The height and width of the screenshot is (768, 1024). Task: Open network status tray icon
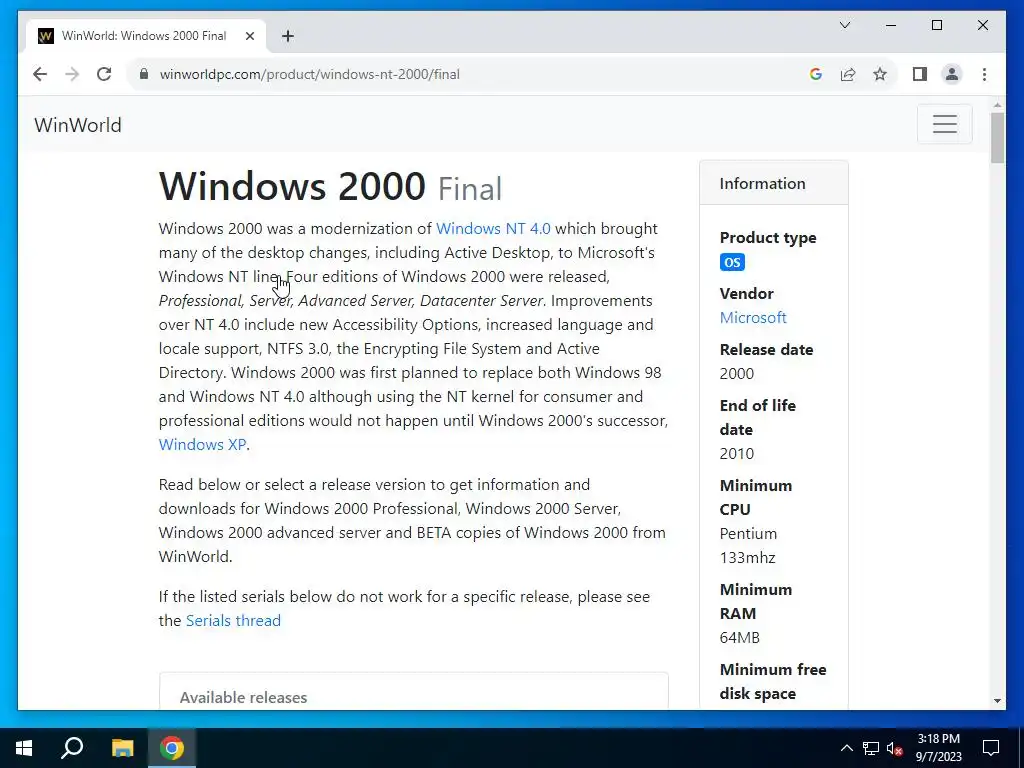coord(871,748)
